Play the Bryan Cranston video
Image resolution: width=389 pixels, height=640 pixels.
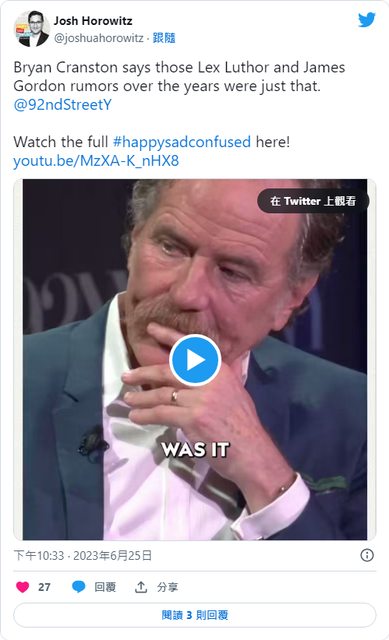pos(195,360)
